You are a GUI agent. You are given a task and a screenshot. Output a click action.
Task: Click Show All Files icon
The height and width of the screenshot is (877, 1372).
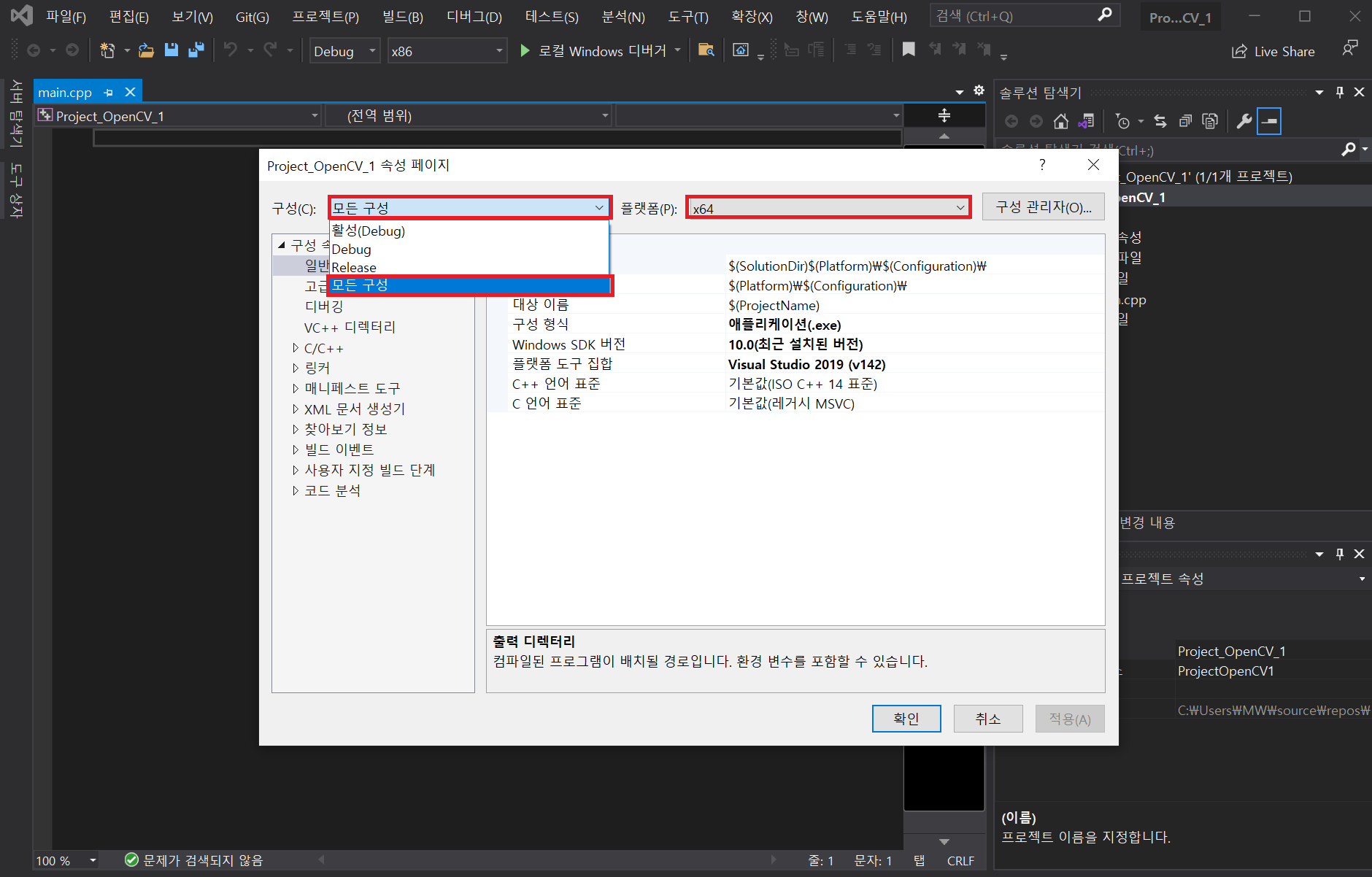pyautogui.click(x=1210, y=121)
